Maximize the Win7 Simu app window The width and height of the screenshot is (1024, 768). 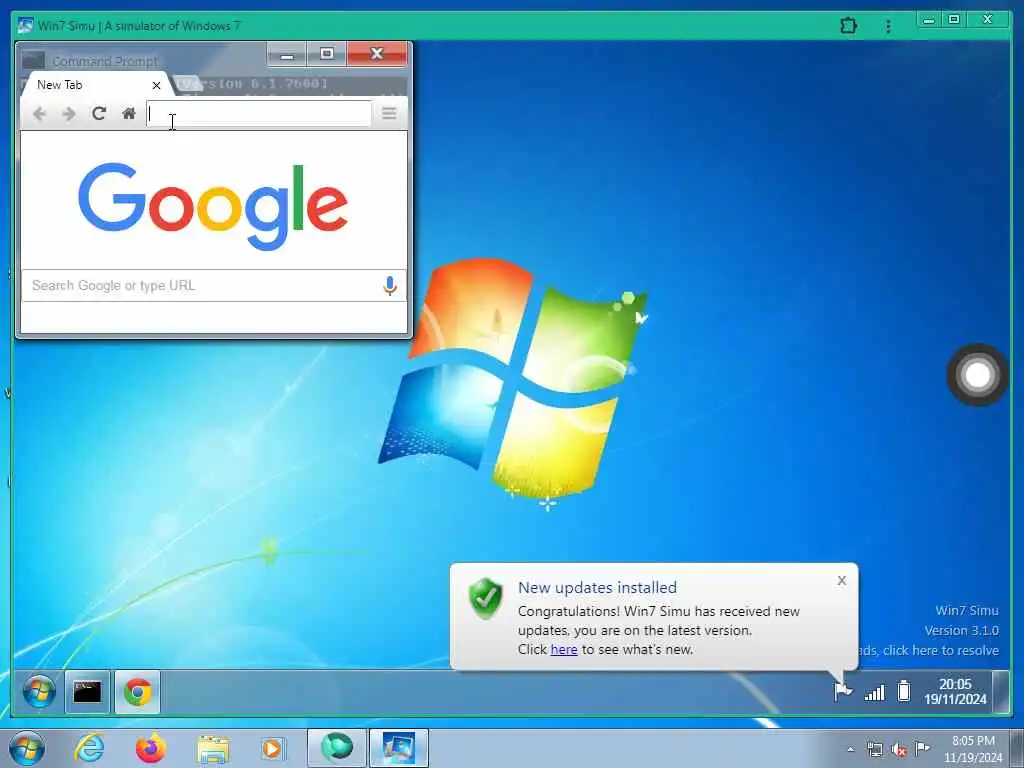pos(954,20)
